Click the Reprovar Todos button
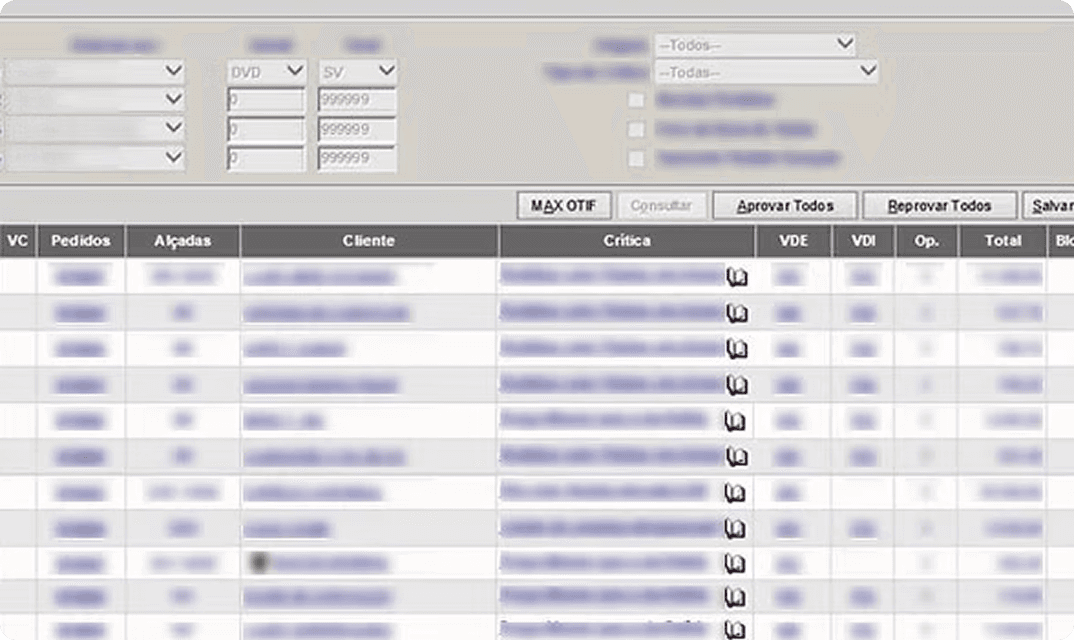Viewport: 1074px width, 640px height. pyautogui.click(x=939, y=206)
